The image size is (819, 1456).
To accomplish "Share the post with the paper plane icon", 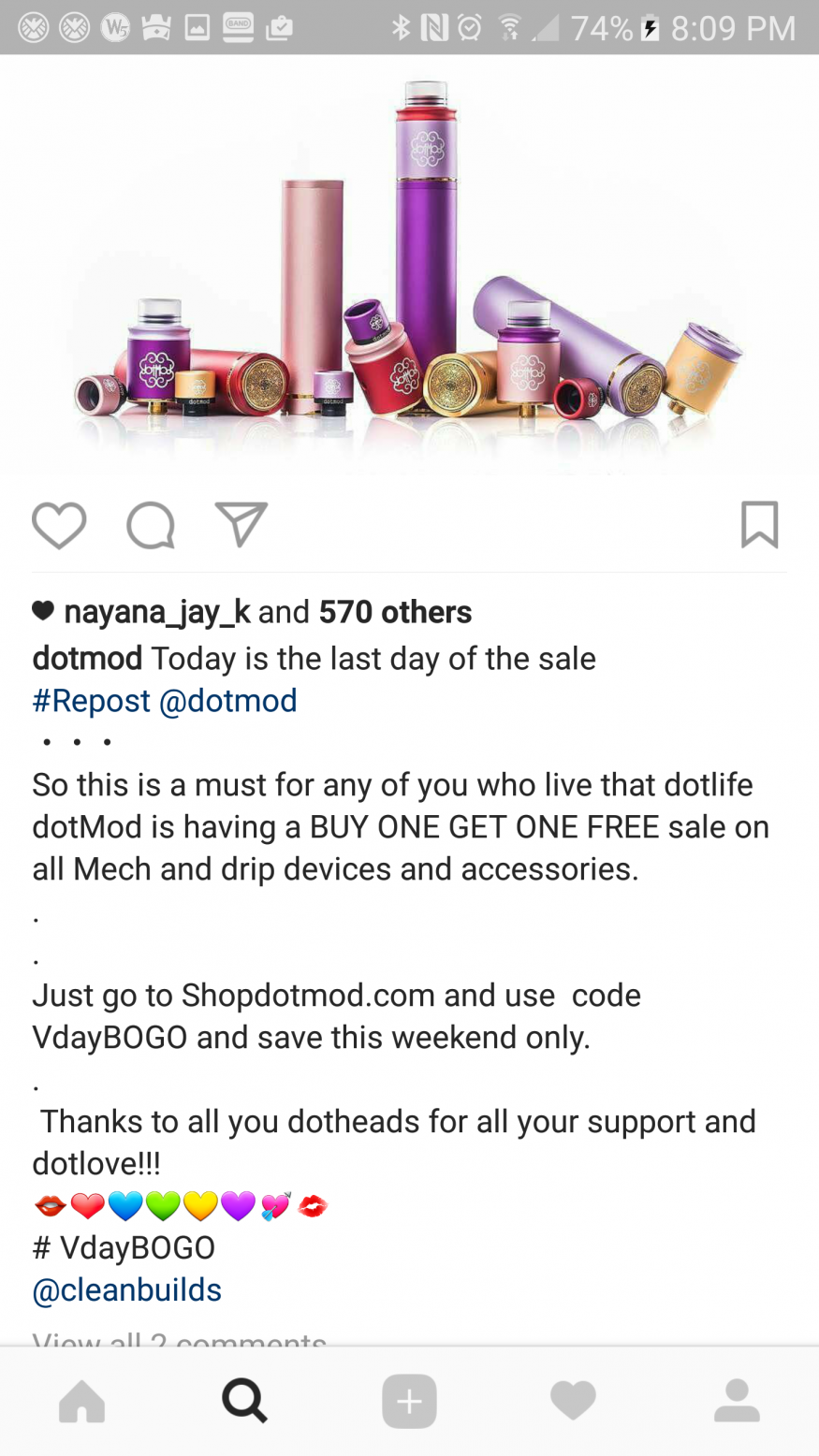I will (x=241, y=524).
